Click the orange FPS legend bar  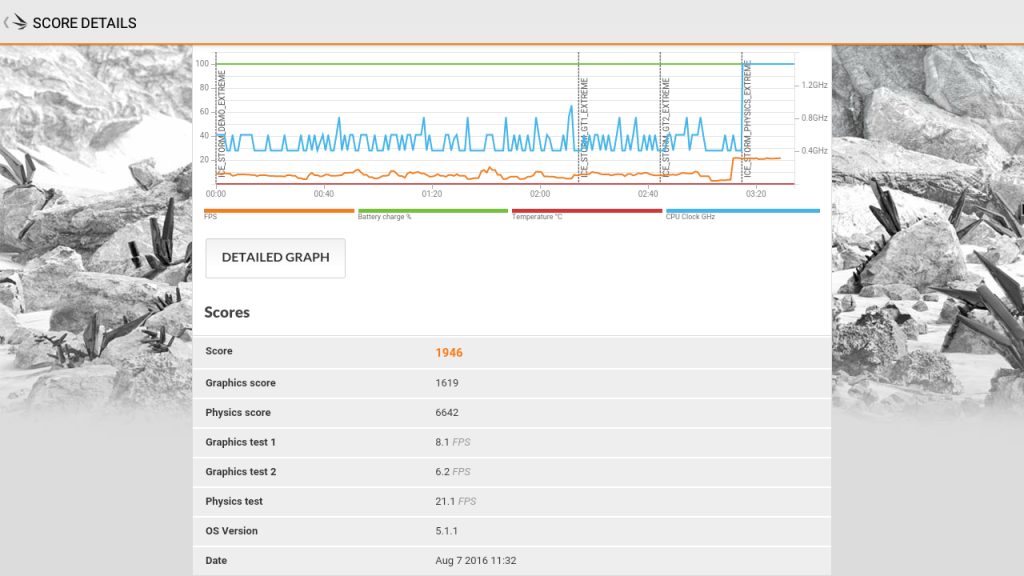279,211
